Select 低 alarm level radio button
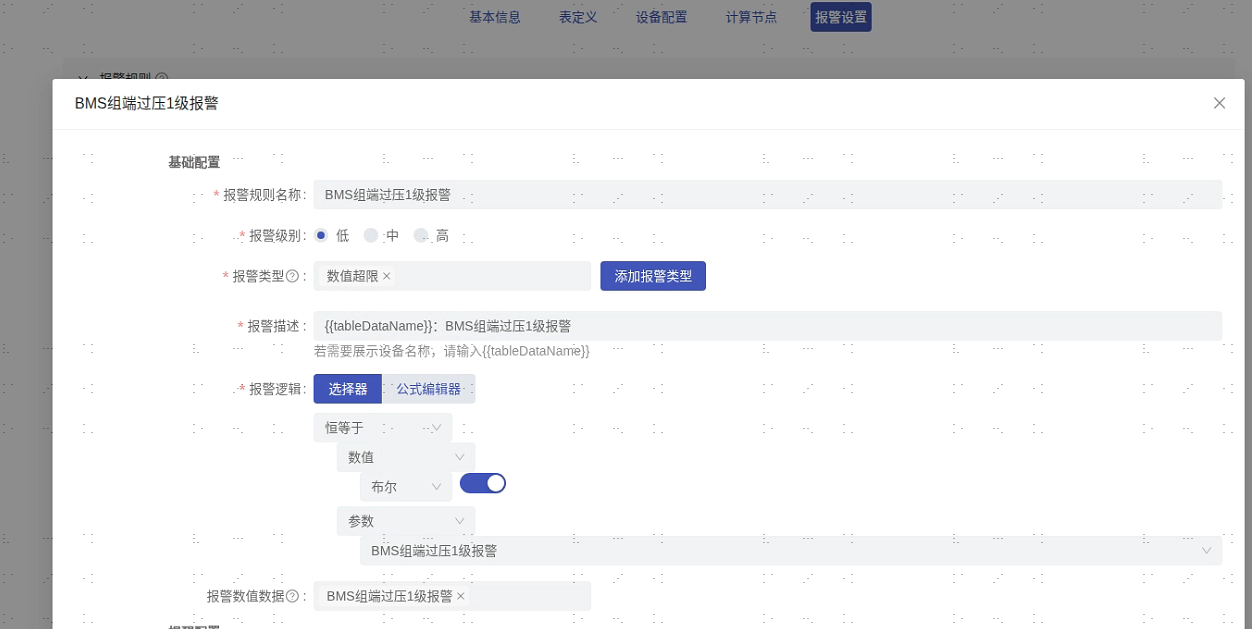Viewport: 1252px width, 629px height. [x=321, y=236]
